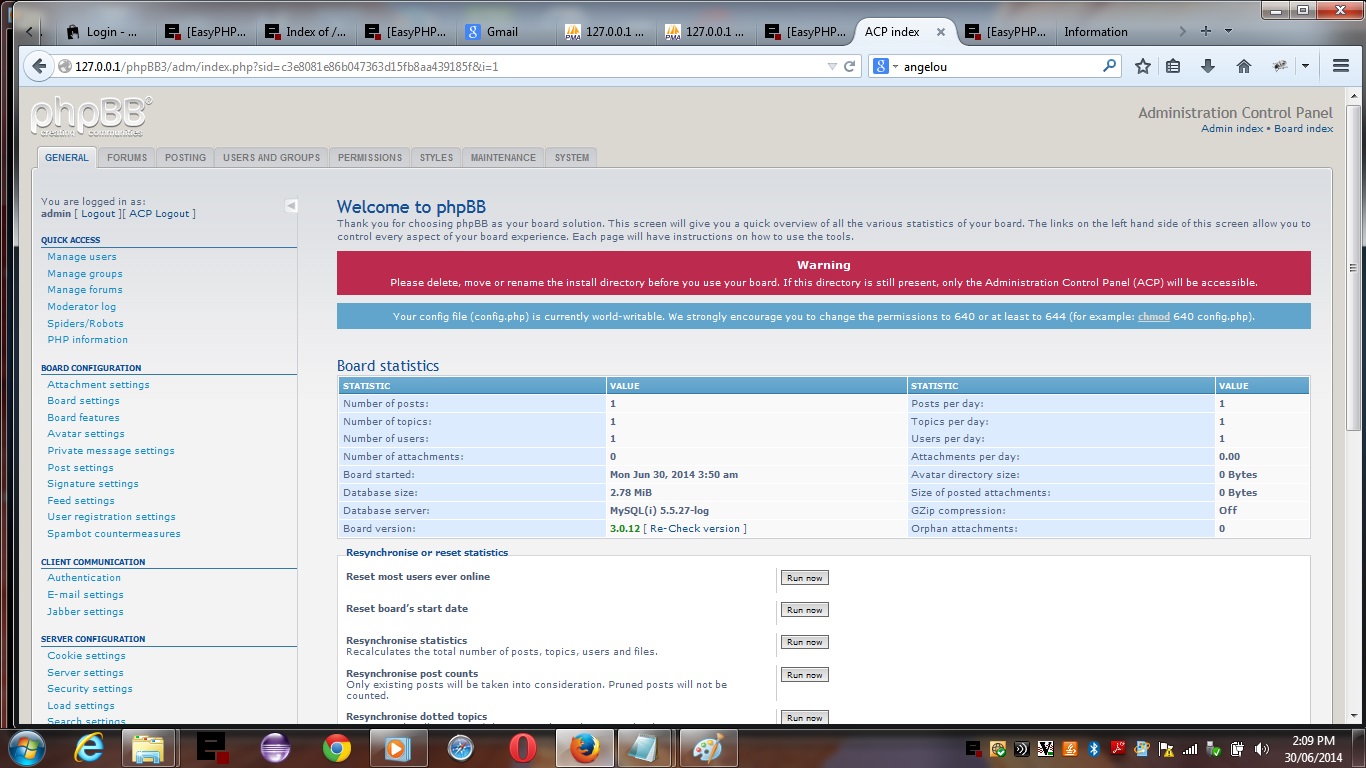Open Spambot countermeasures link
This screenshot has height=768, width=1366.
[x=114, y=534]
